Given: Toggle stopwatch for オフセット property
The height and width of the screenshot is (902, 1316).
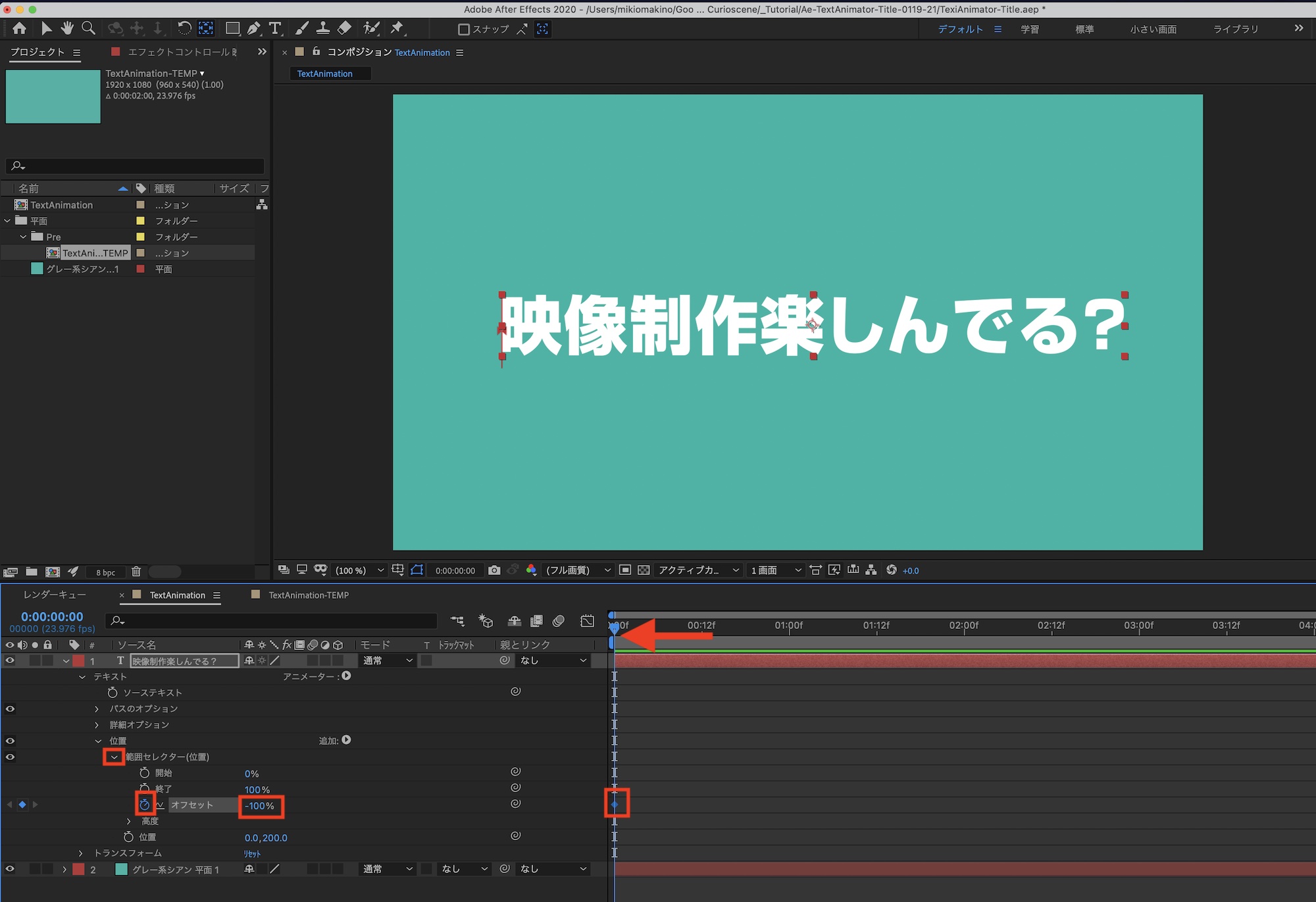Looking at the screenshot, I should [x=145, y=805].
